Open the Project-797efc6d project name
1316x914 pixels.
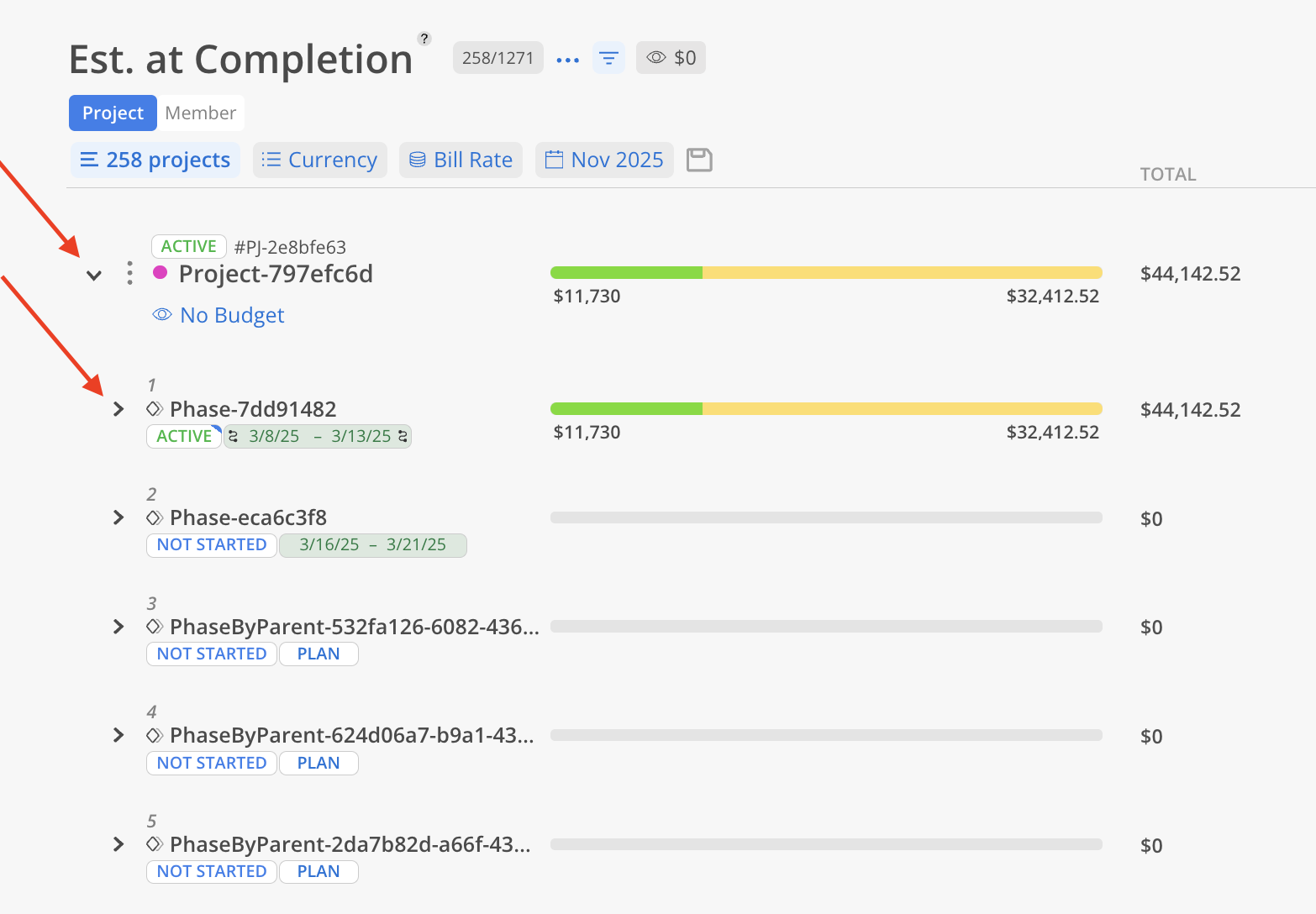click(x=276, y=274)
